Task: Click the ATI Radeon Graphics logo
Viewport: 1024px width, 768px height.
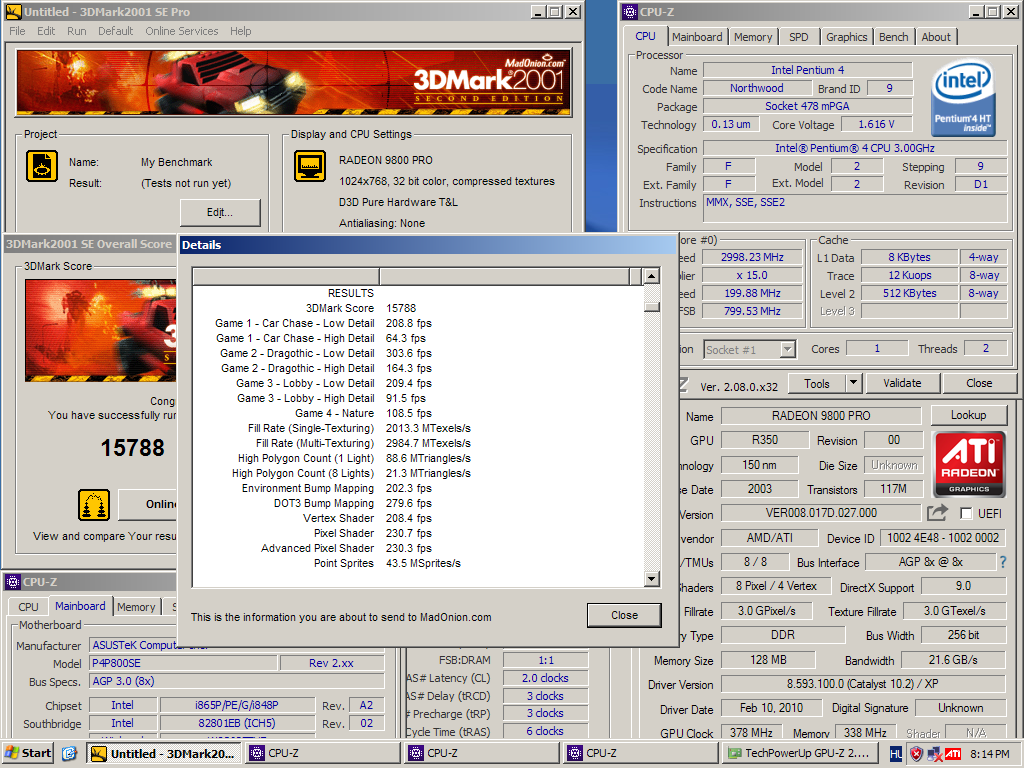Action: point(969,464)
